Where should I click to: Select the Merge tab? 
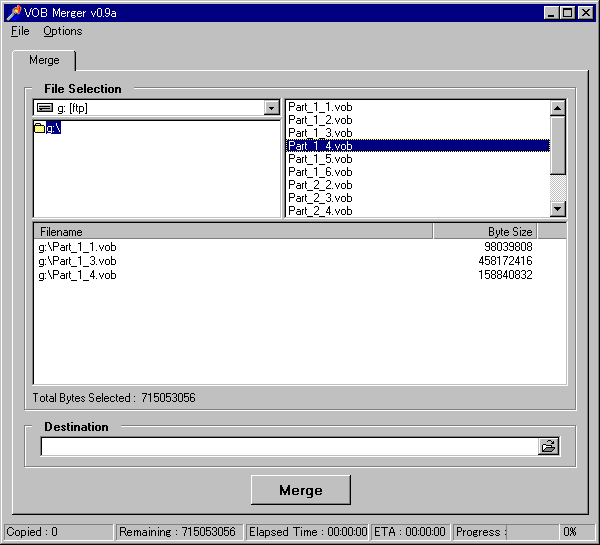44,60
